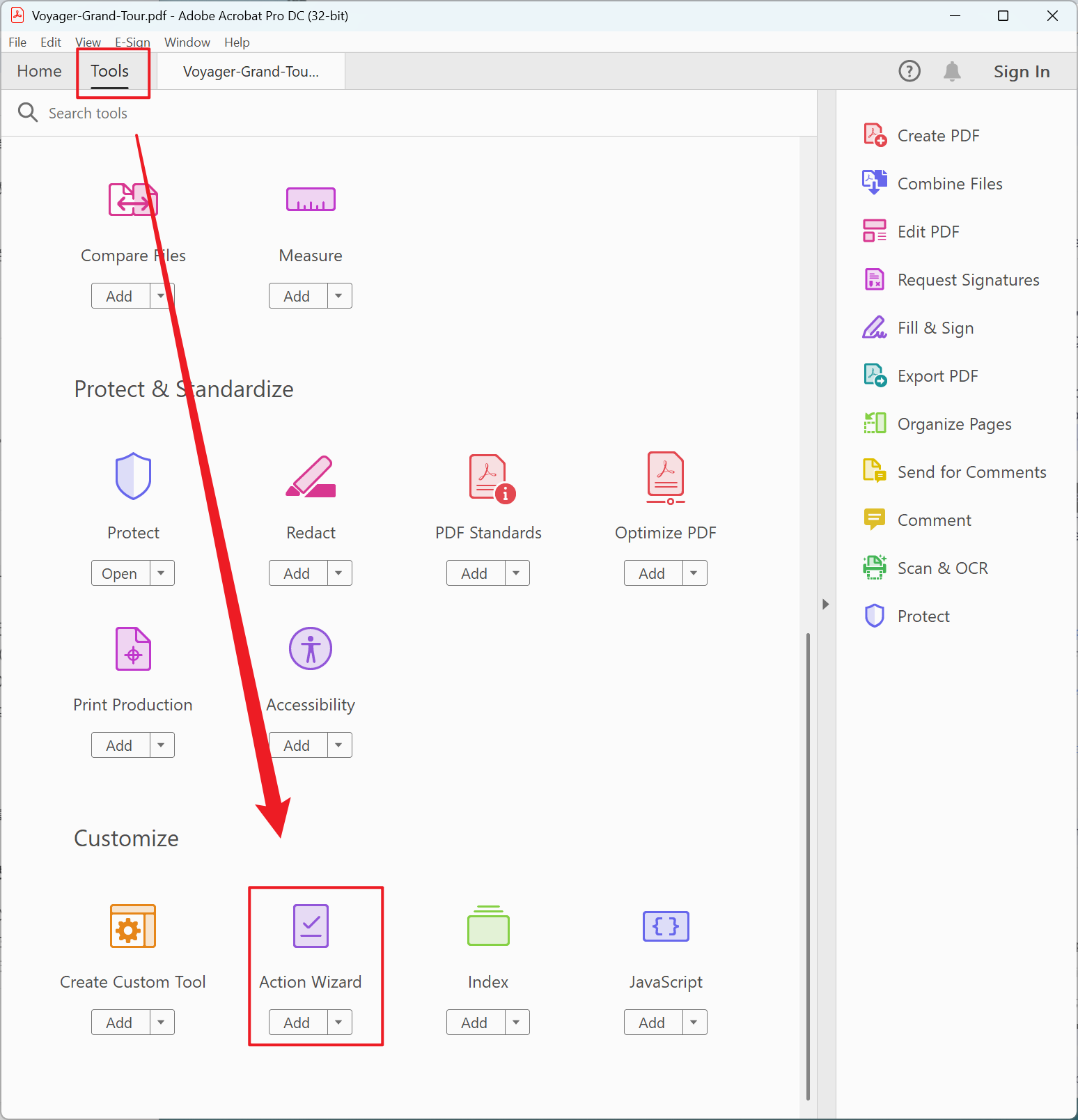Expand the Action Wizard Add dropdown arrow

tap(339, 1022)
